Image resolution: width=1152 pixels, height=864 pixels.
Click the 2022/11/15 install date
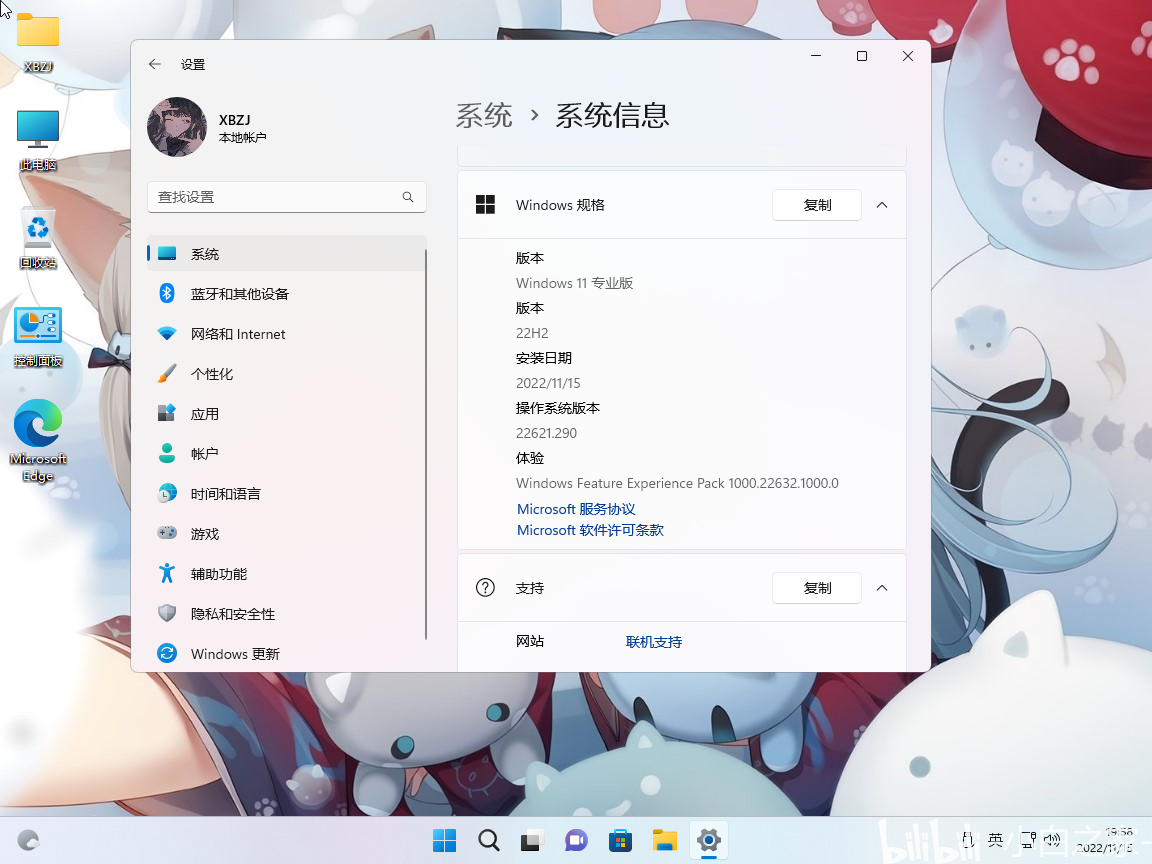coord(548,383)
